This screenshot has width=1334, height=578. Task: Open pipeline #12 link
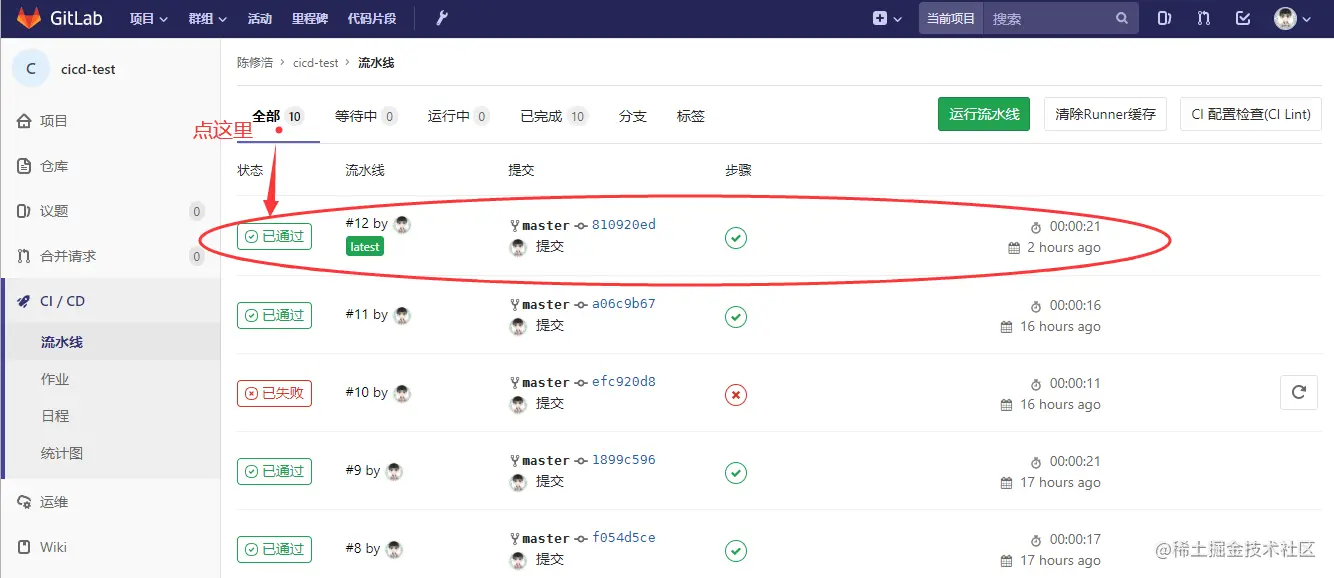tap(357, 224)
